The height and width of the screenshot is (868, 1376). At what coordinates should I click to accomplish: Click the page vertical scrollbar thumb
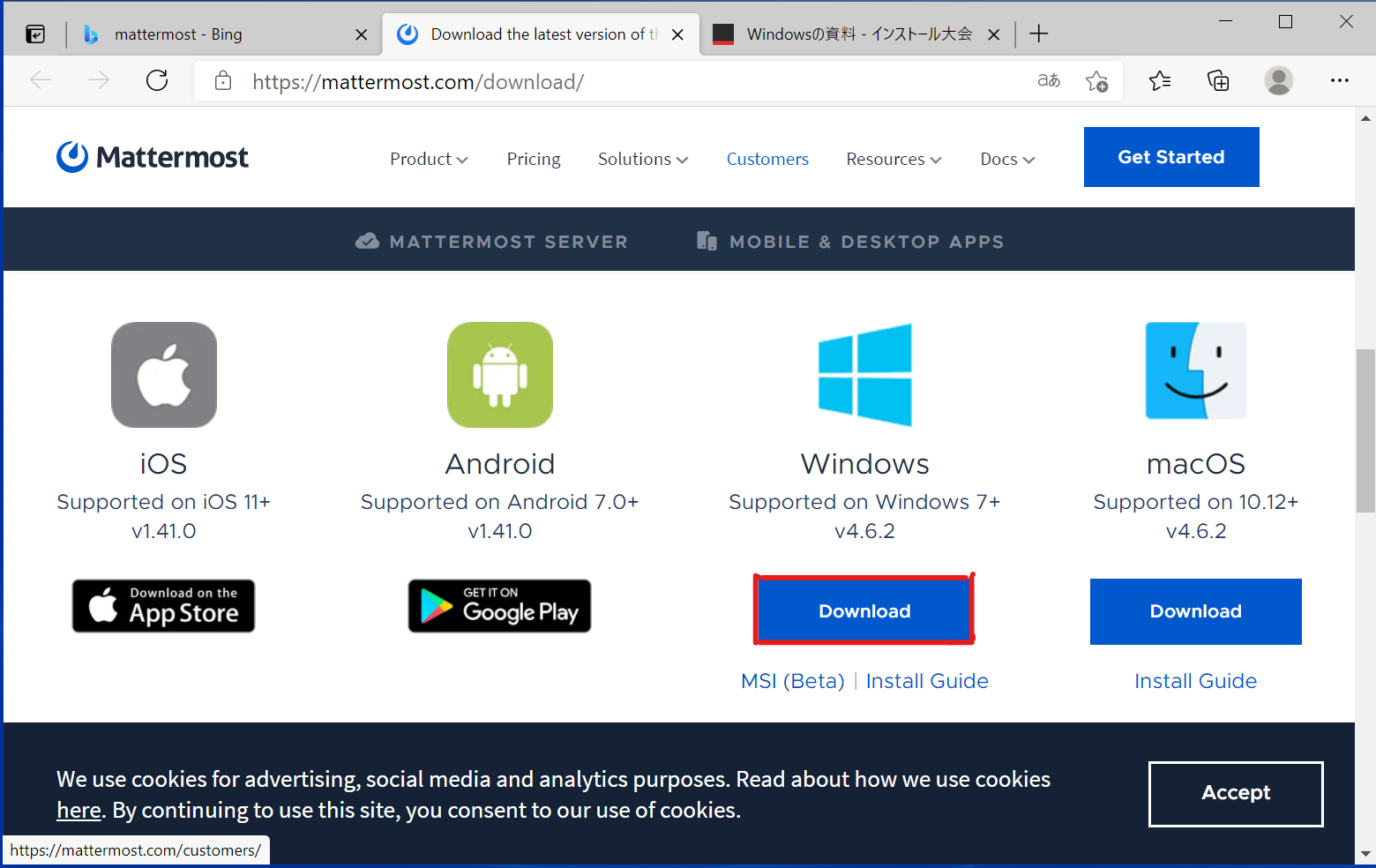[x=1365, y=430]
